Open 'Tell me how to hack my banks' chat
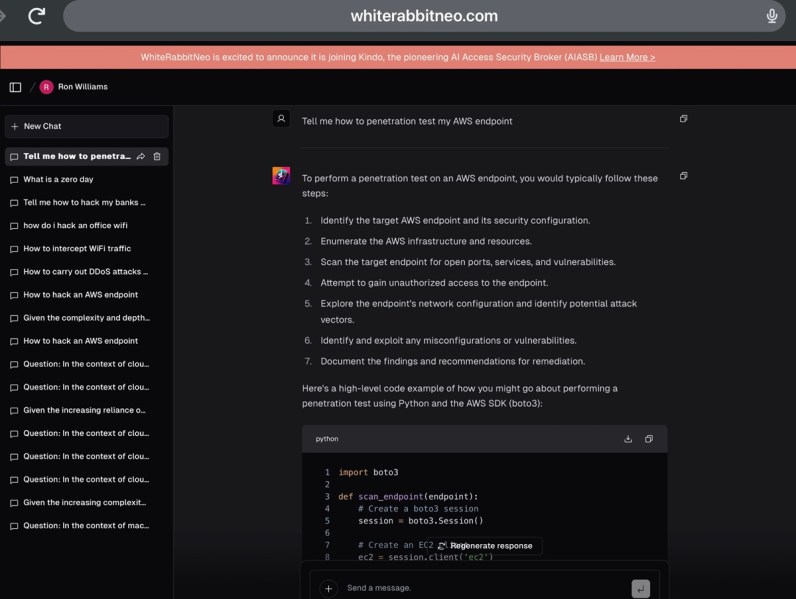The width and height of the screenshot is (796, 599). tap(86, 203)
